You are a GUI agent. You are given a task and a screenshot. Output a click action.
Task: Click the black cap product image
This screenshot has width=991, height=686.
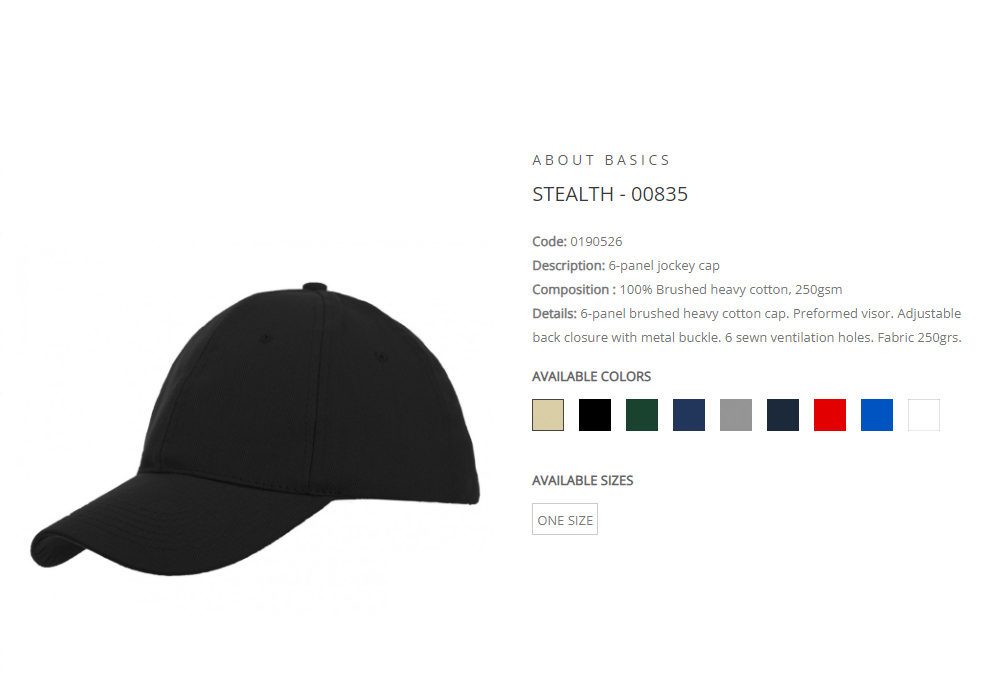(x=255, y=429)
